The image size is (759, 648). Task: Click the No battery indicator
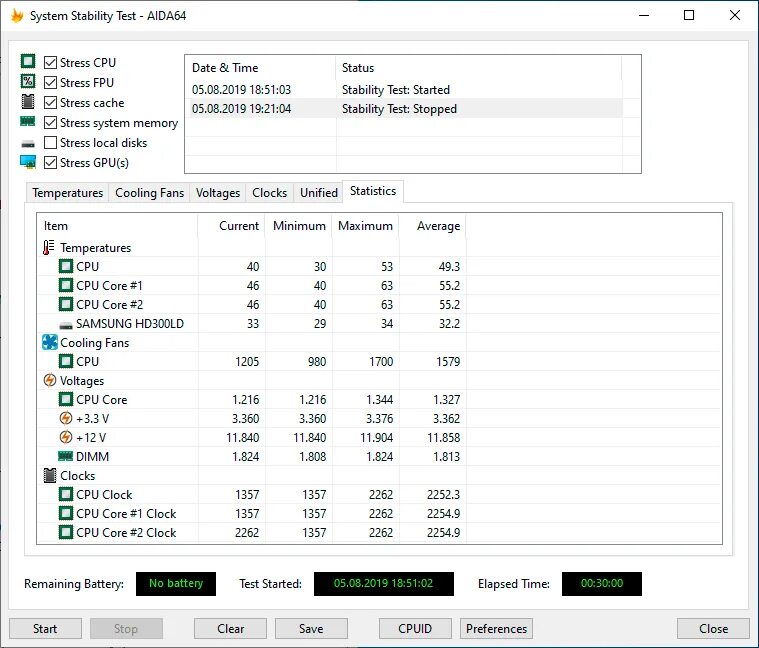coord(176,584)
